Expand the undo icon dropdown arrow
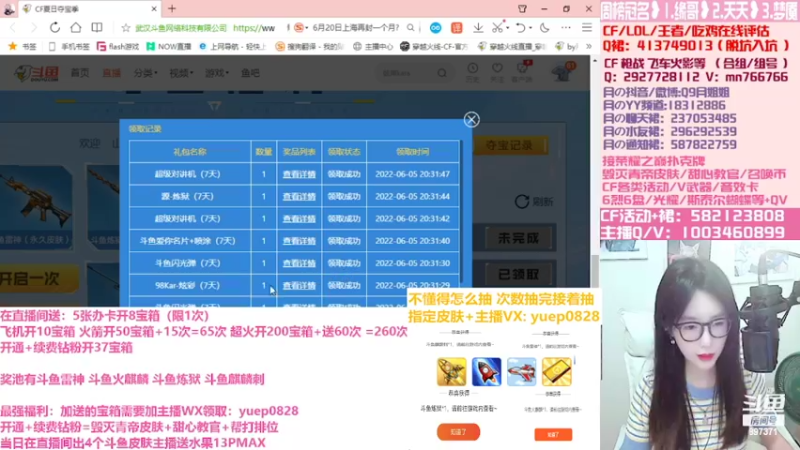 (530, 28)
